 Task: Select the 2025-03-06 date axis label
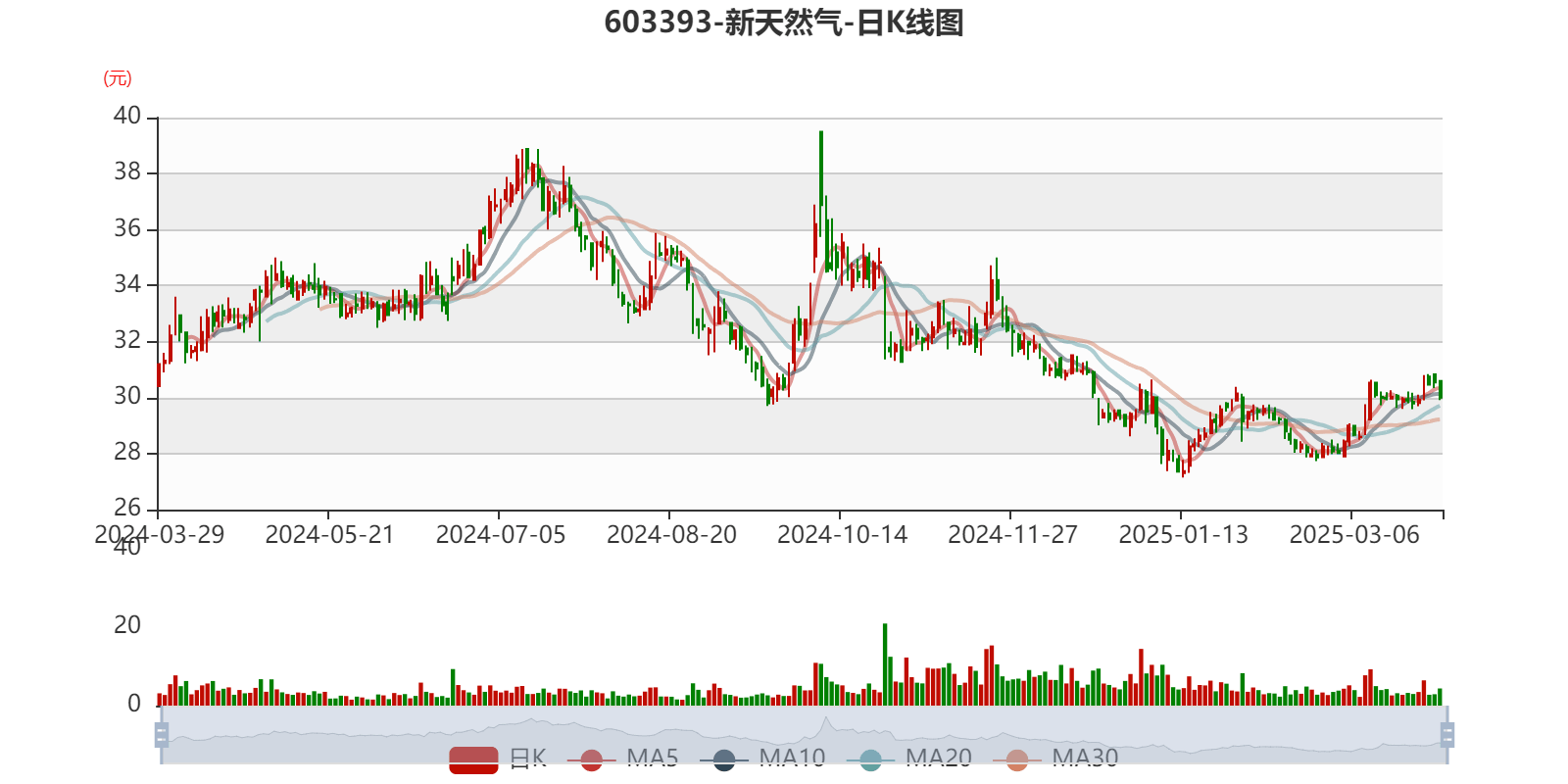point(1353,535)
